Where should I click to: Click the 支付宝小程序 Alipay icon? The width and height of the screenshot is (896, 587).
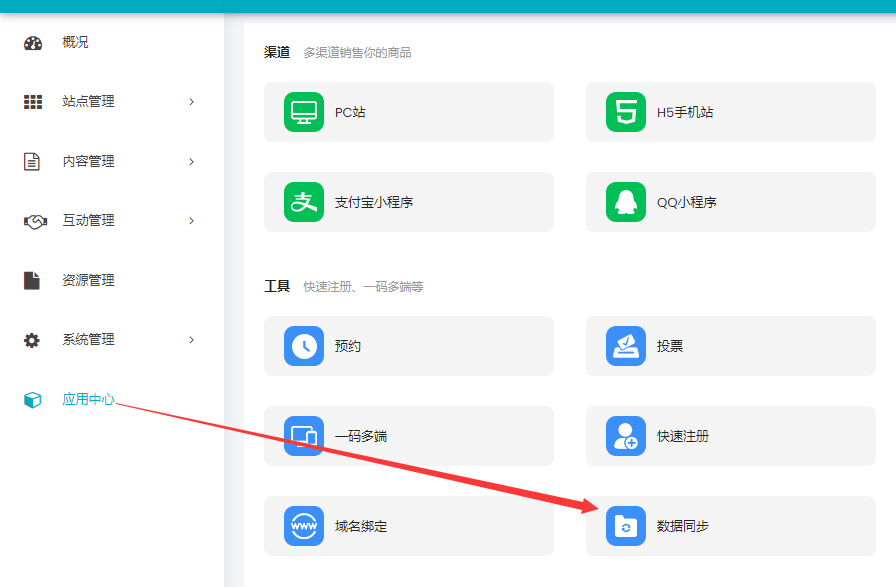pos(304,202)
